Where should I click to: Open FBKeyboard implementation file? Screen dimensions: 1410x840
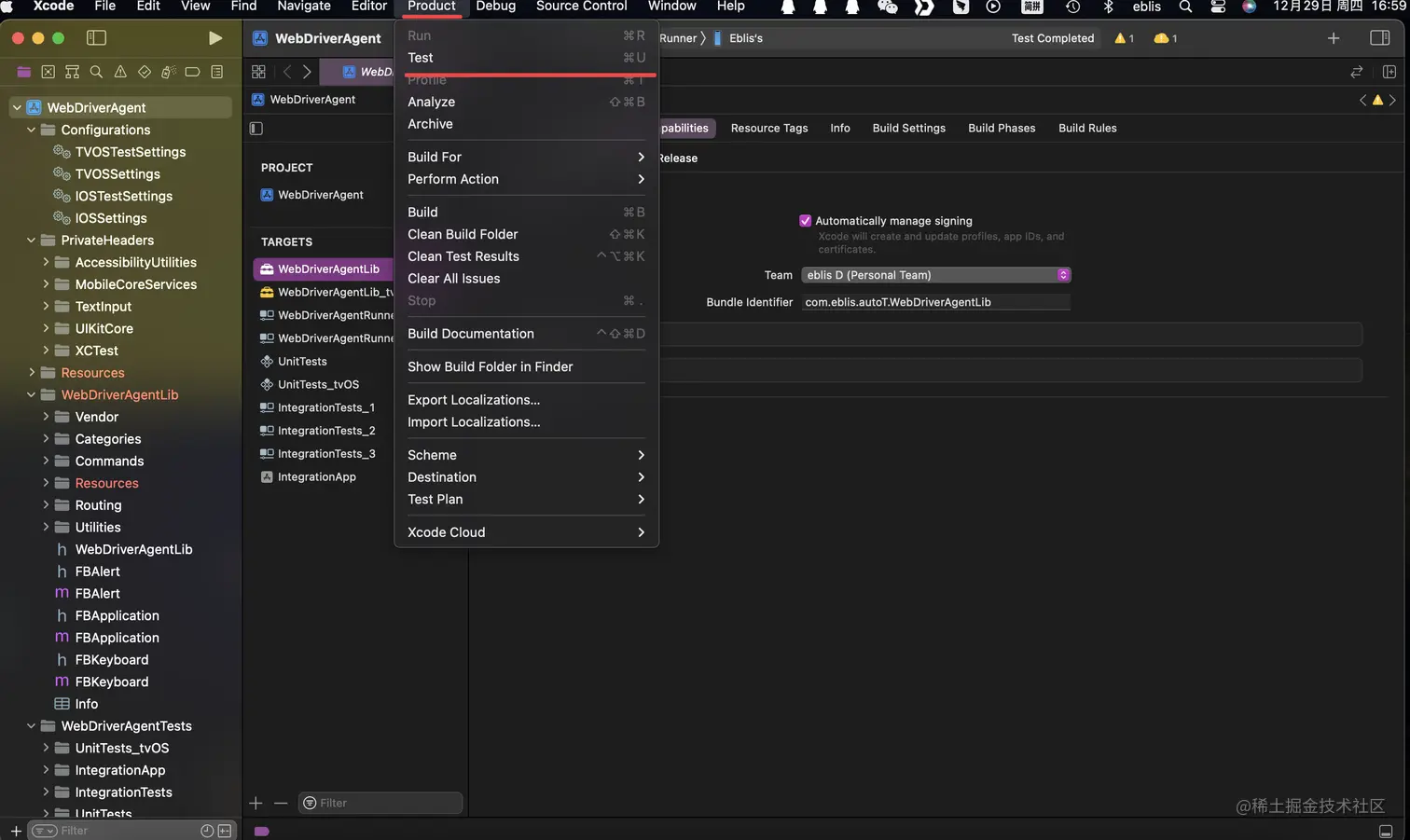111,682
